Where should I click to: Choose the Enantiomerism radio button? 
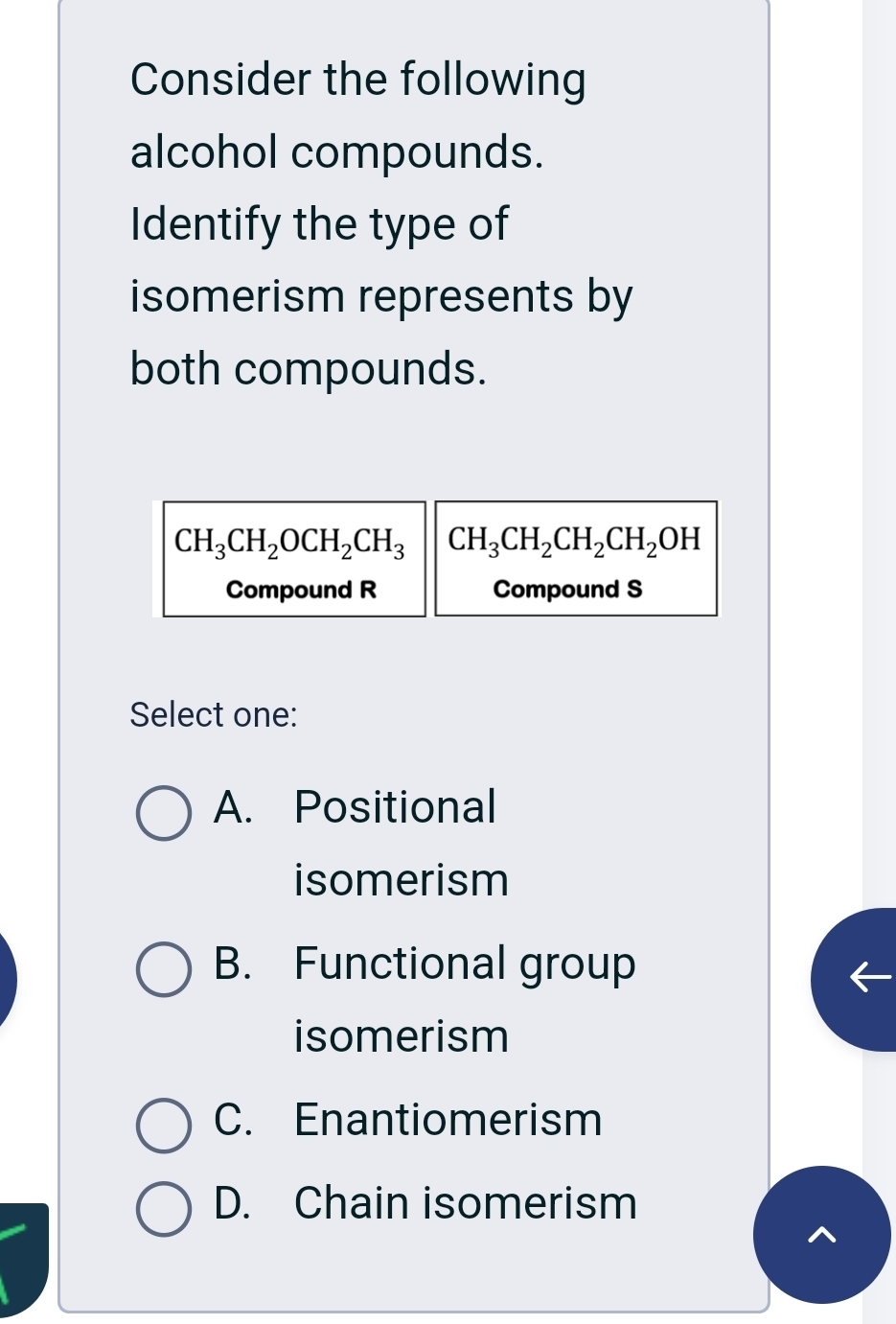point(164,1126)
